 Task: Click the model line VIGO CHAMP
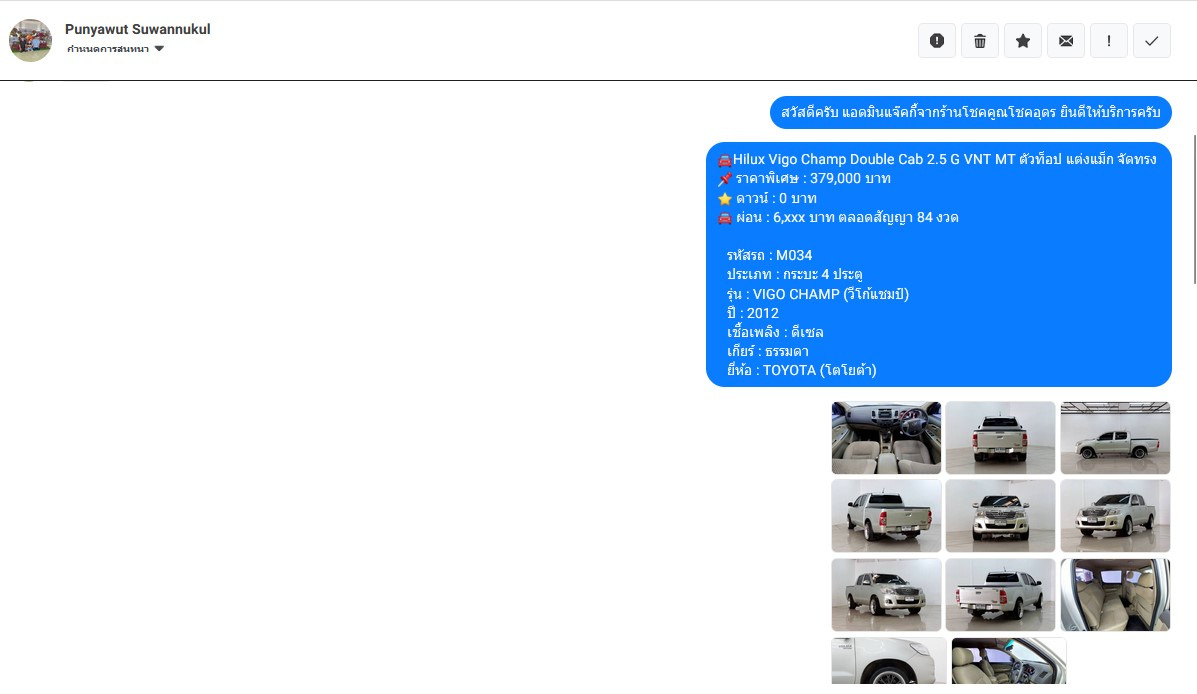(818, 294)
